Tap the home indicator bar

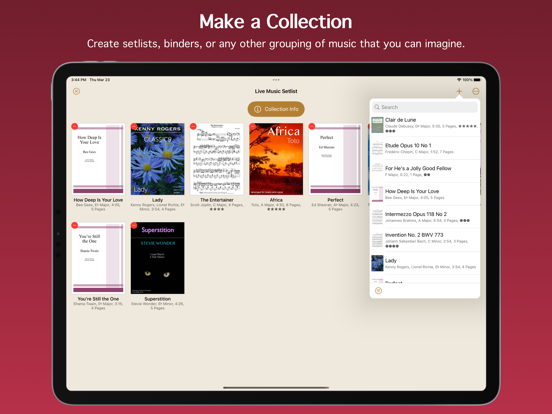[276, 388]
